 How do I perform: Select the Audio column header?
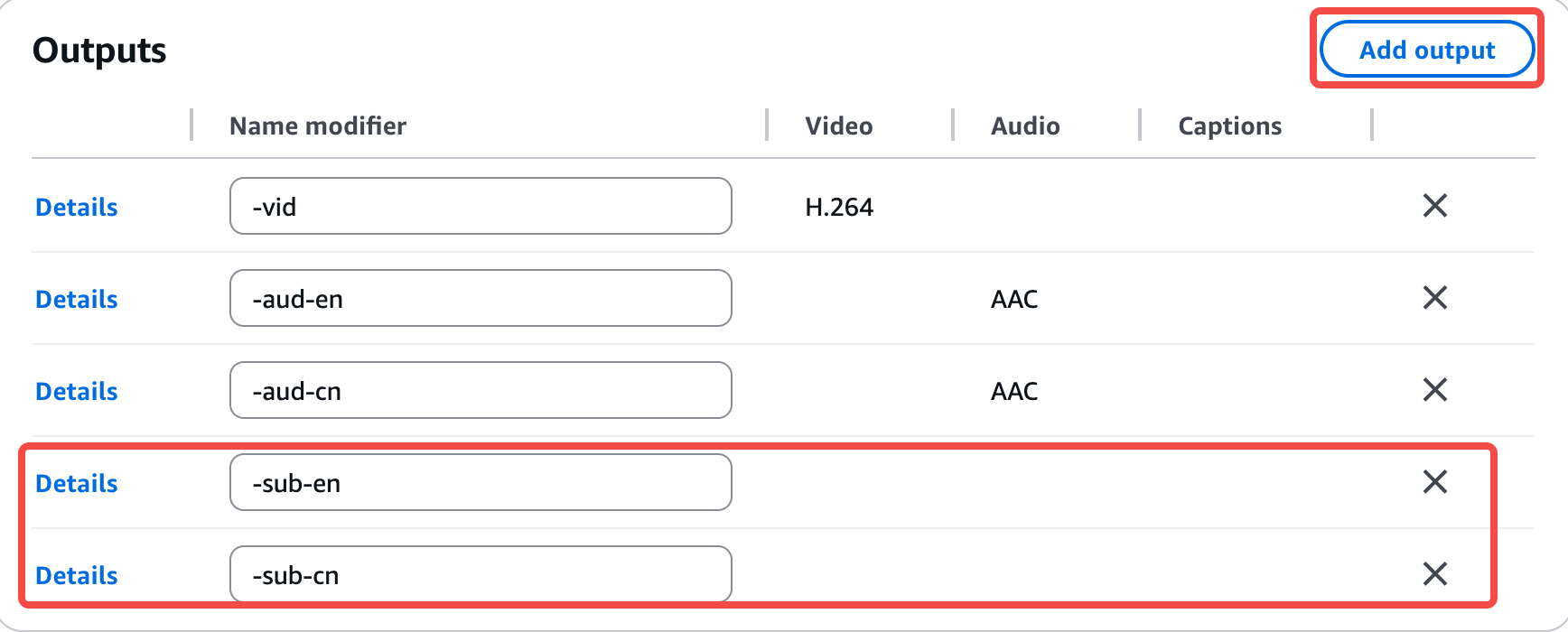(1025, 125)
